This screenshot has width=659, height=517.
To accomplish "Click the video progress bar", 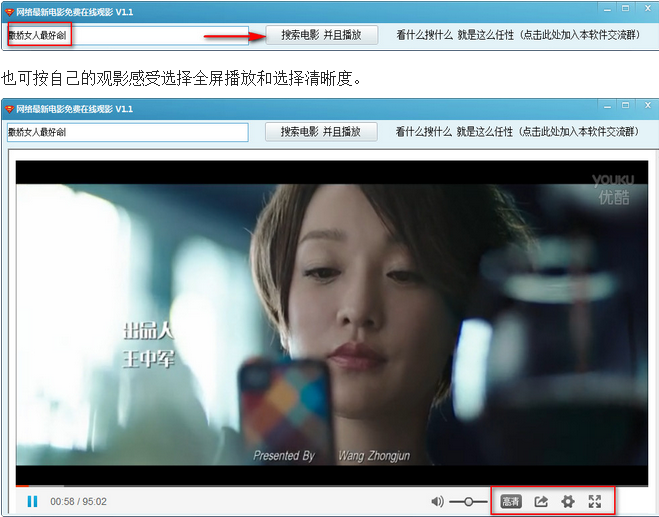I will coord(332,486).
